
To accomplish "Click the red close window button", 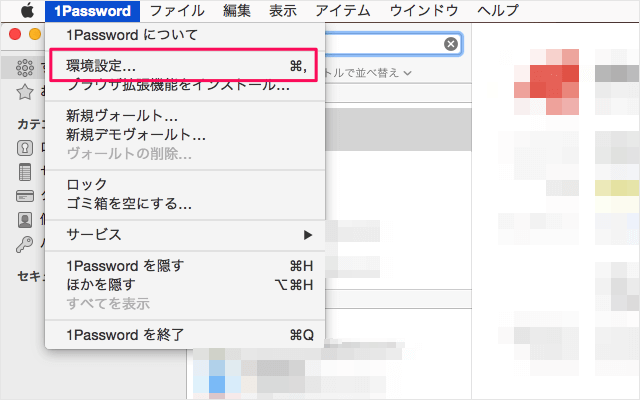I will [15, 34].
